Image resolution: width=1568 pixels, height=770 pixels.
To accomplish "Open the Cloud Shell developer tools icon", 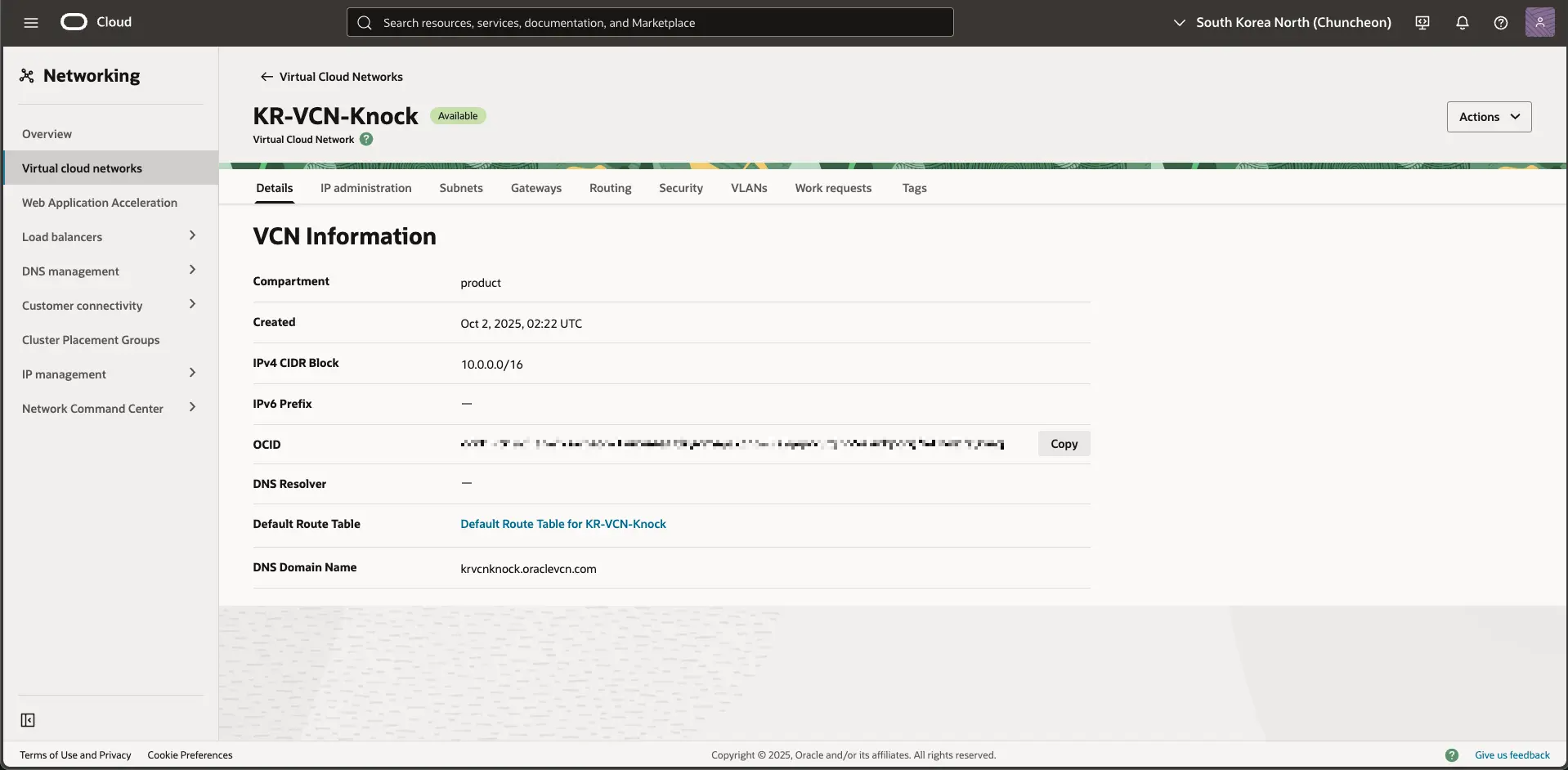I will pos(1422,23).
